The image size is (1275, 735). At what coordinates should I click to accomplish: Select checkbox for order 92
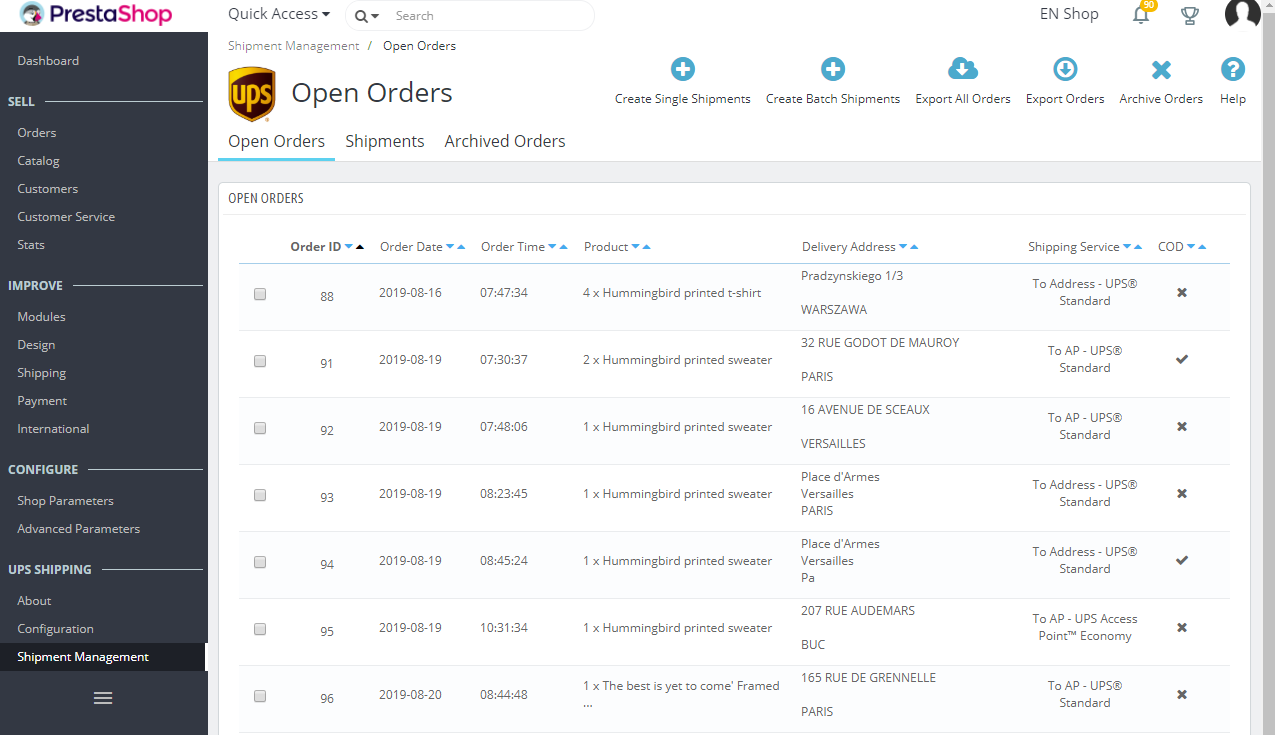pyautogui.click(x=260, y=428)
